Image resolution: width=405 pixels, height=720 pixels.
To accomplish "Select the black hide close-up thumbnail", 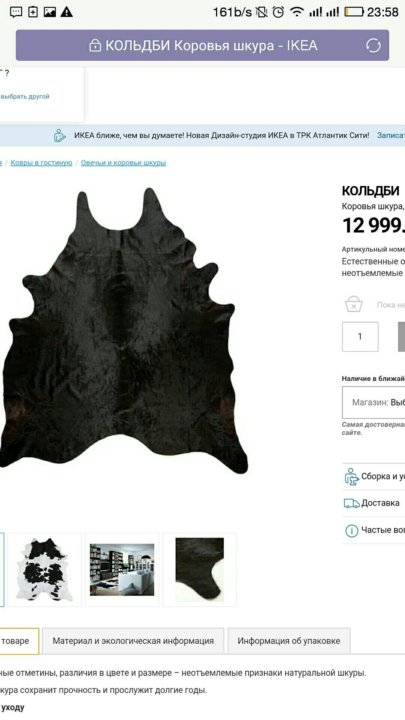I will coord(200,569).
